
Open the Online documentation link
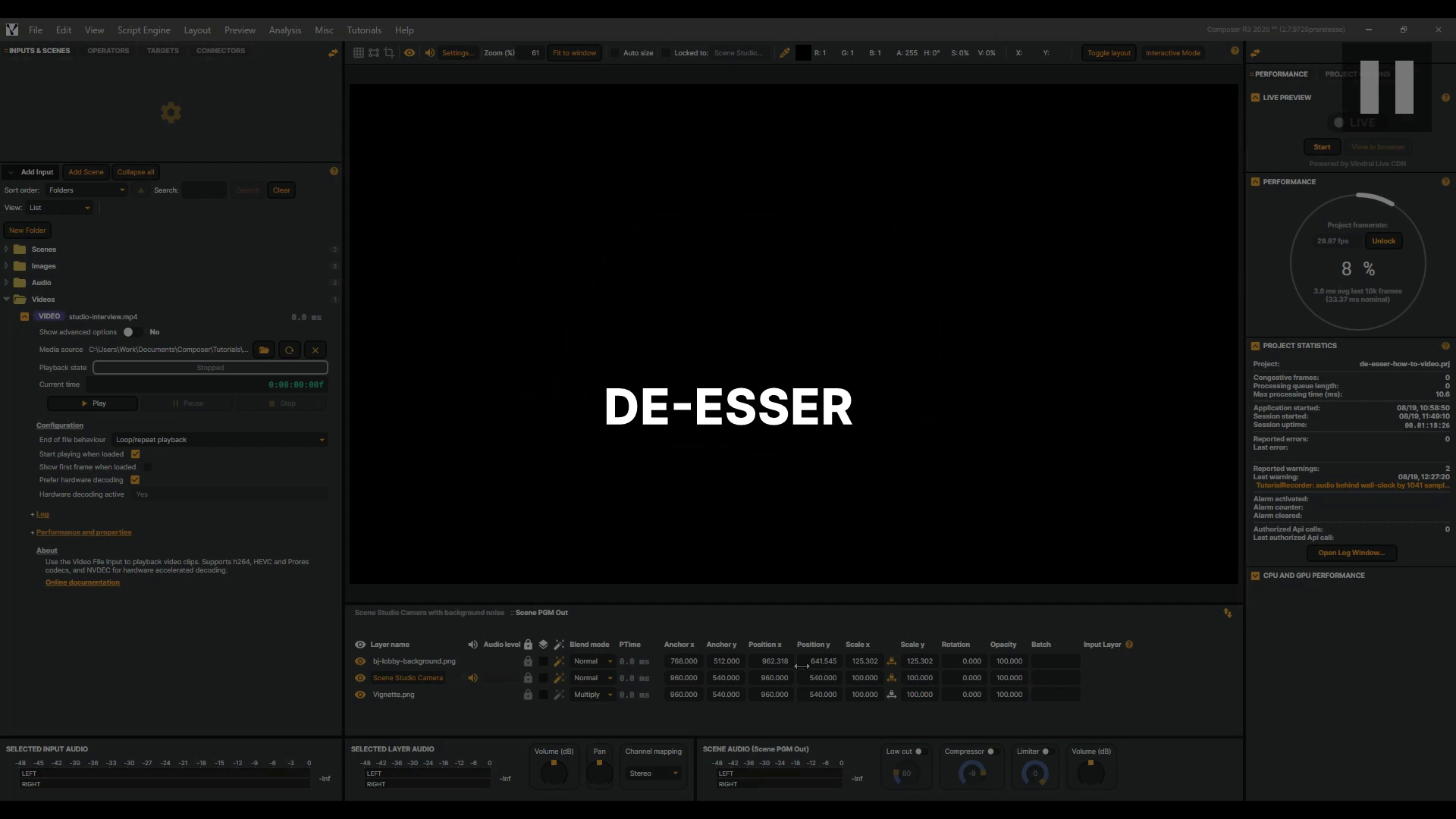(x=83, y=582)
